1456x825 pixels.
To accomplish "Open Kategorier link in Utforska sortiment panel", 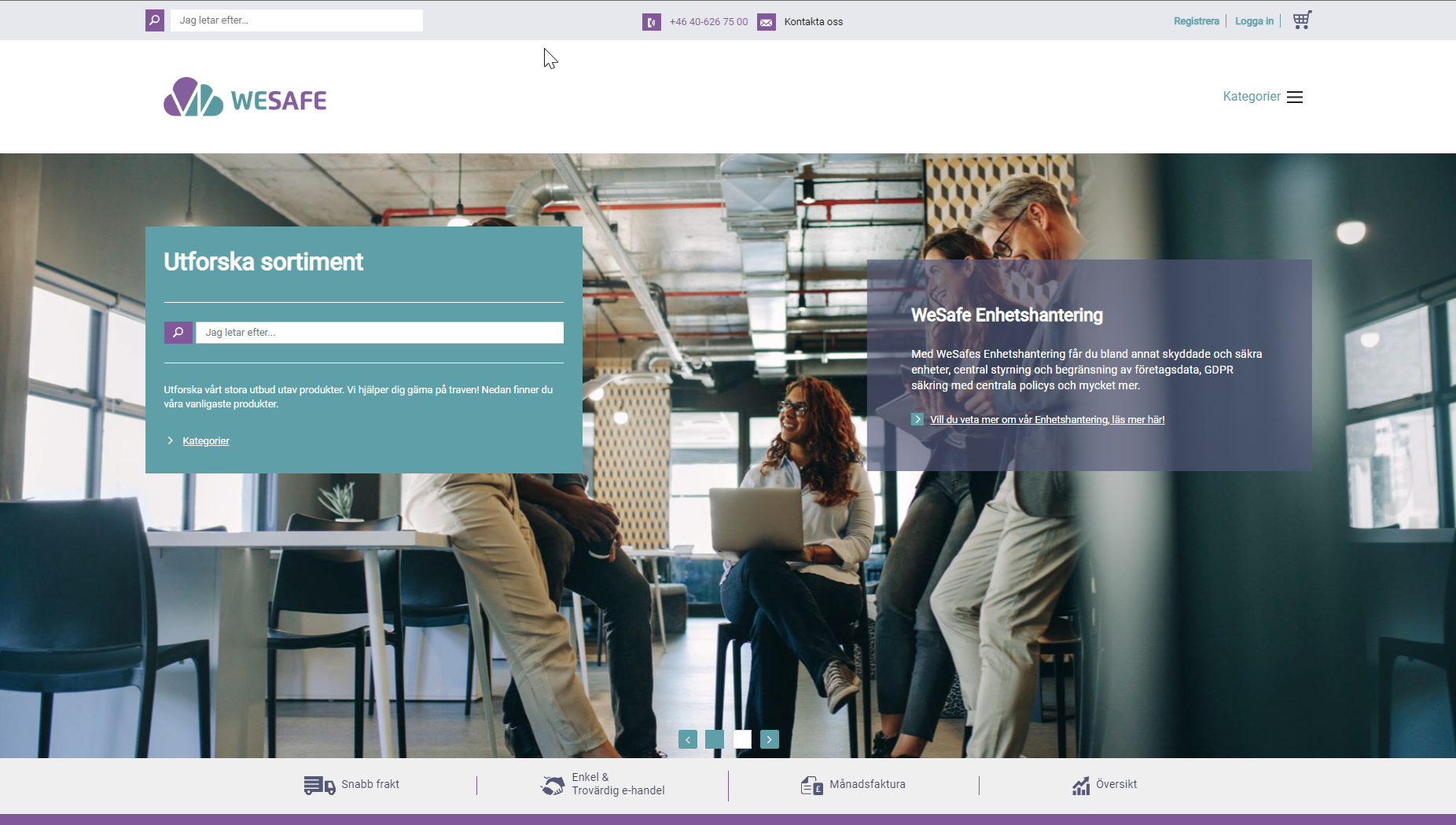I will (x=206, y=441).
